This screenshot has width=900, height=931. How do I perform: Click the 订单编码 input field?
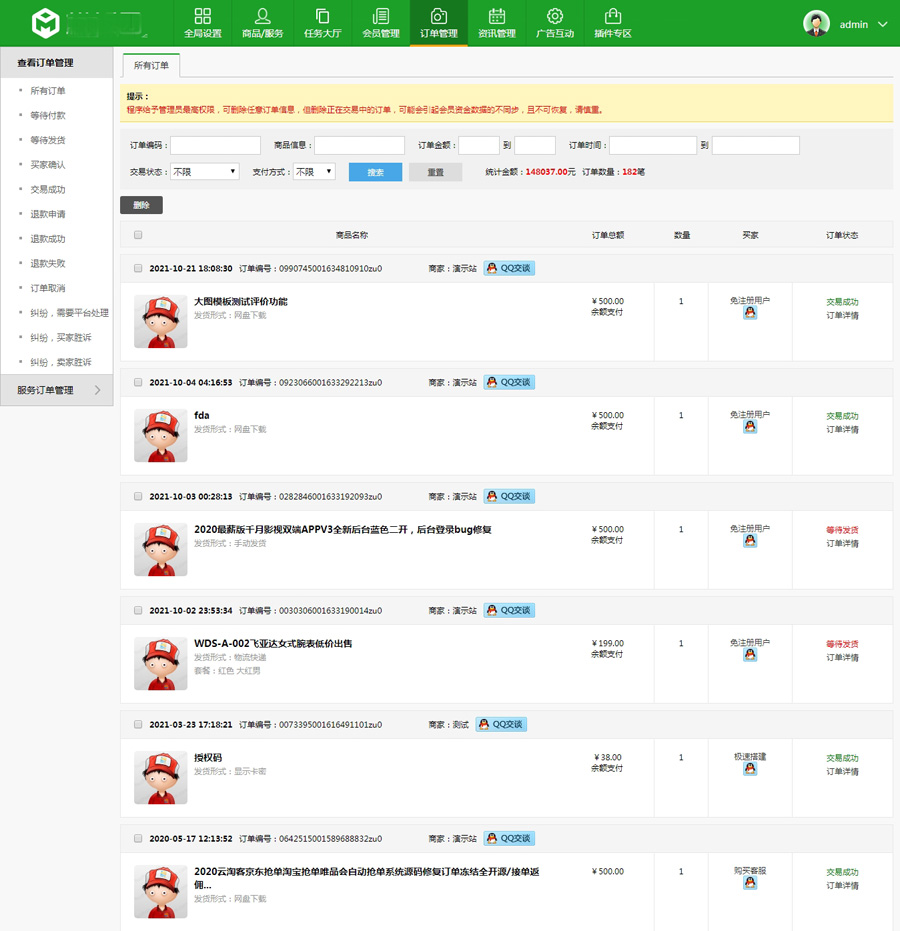click(215, 146)
